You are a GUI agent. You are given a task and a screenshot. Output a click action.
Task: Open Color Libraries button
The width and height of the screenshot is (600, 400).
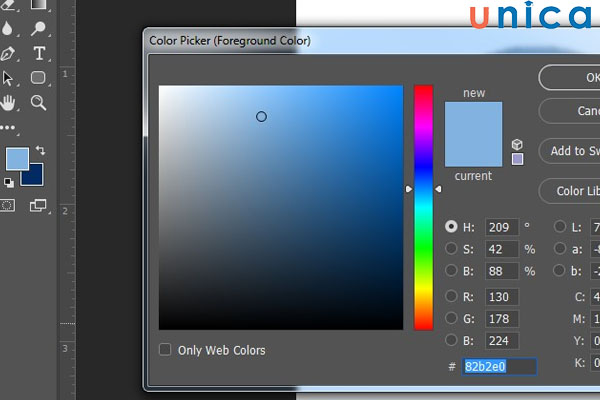click(569, 191)
